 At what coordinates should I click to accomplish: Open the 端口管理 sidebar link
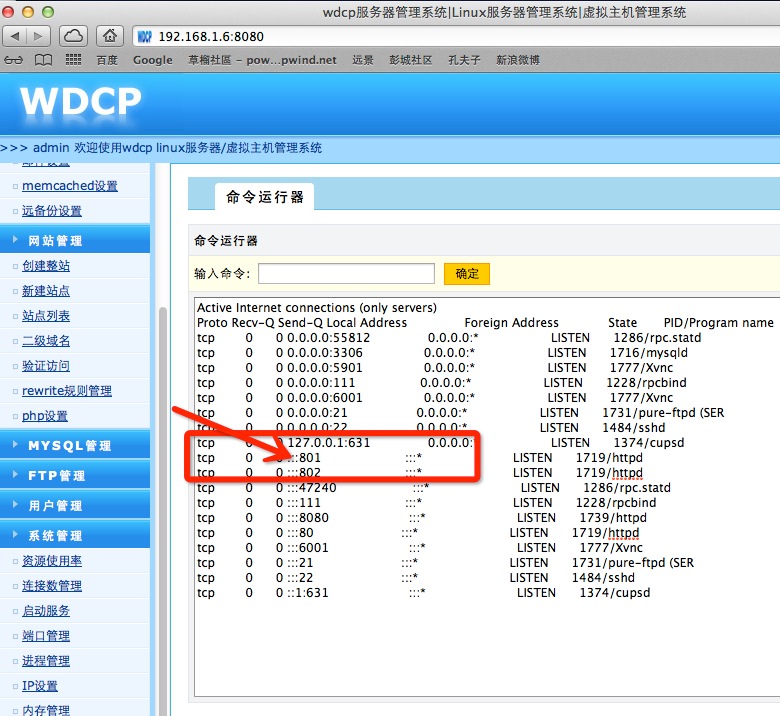(x=46, y=636)
